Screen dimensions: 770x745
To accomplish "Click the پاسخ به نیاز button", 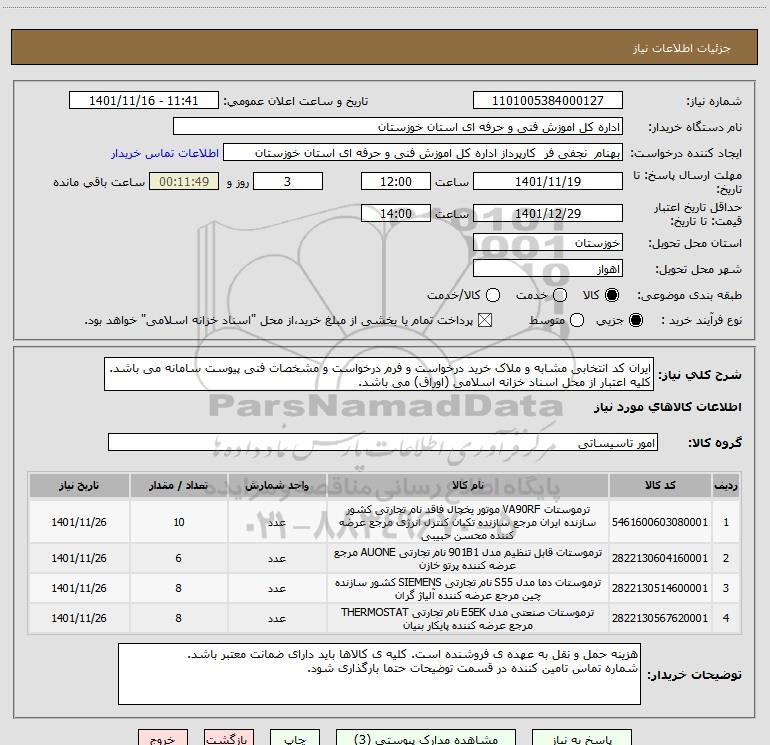I will [x=582, y=738].
